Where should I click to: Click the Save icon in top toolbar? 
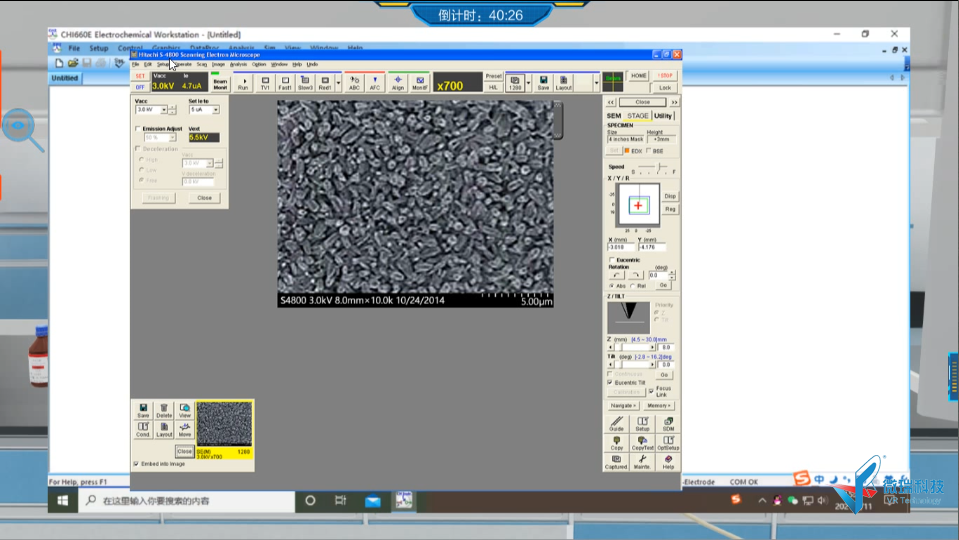543,83
